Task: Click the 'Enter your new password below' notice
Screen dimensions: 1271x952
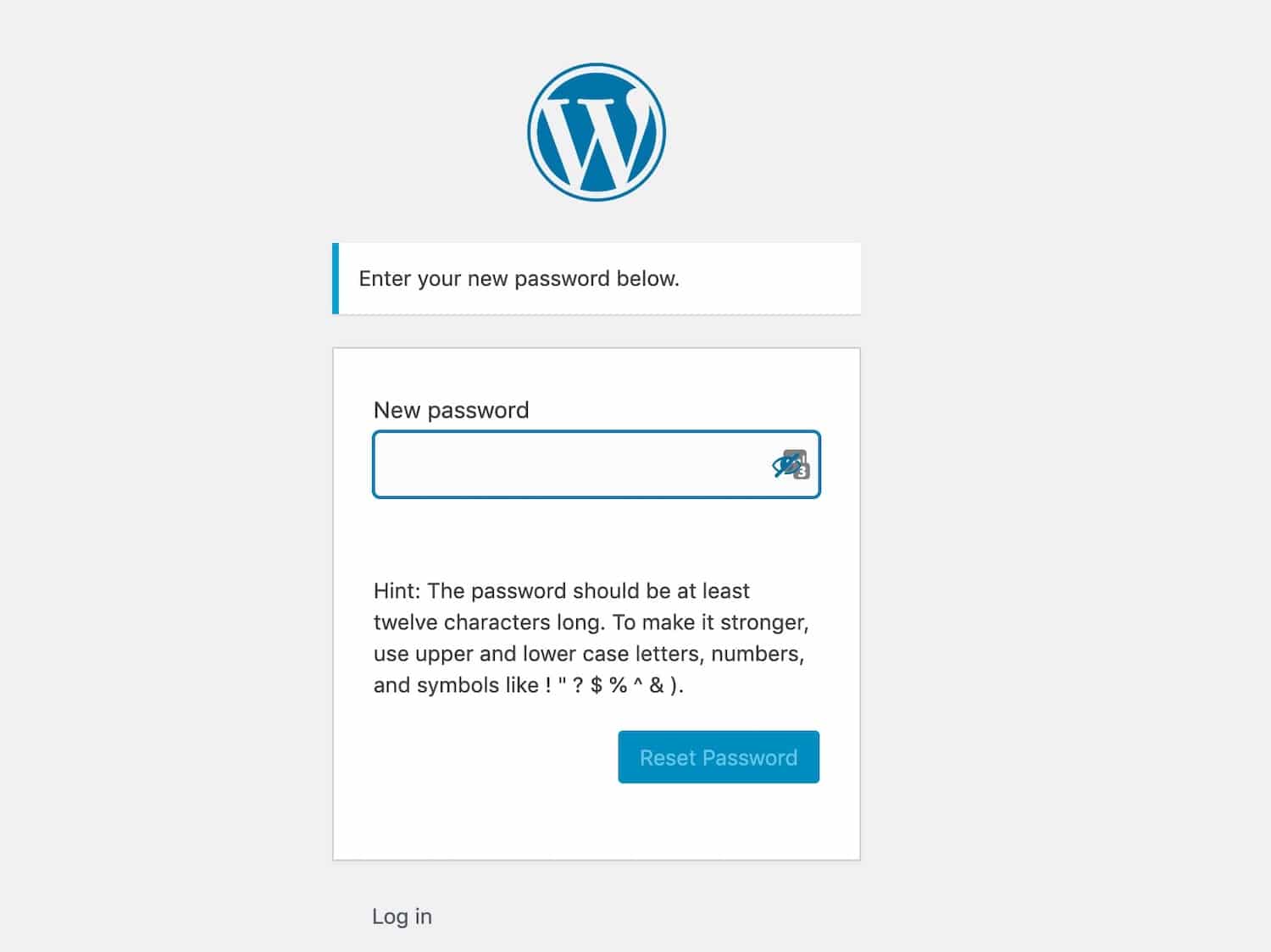Action: tap(519, 279)
